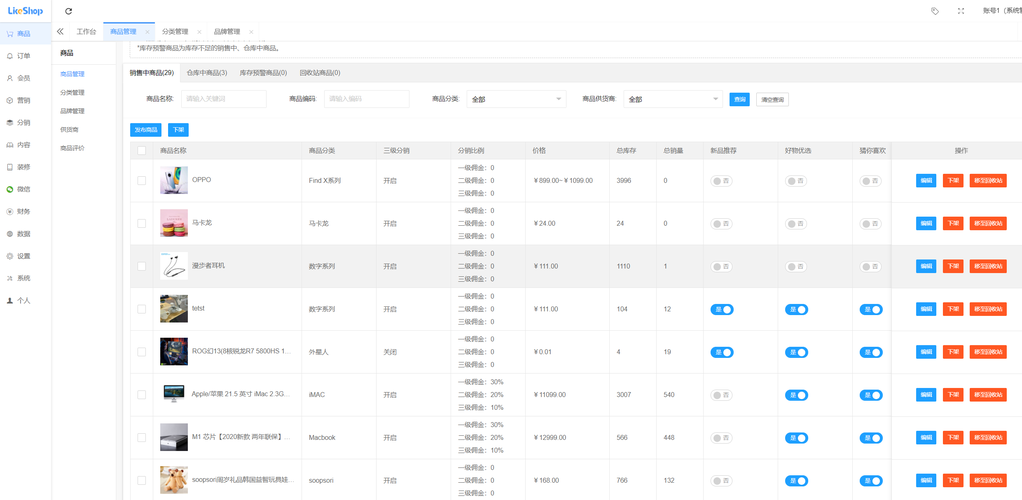Enable 新品推荐 toggle for 马卡龙

[721, 224]
